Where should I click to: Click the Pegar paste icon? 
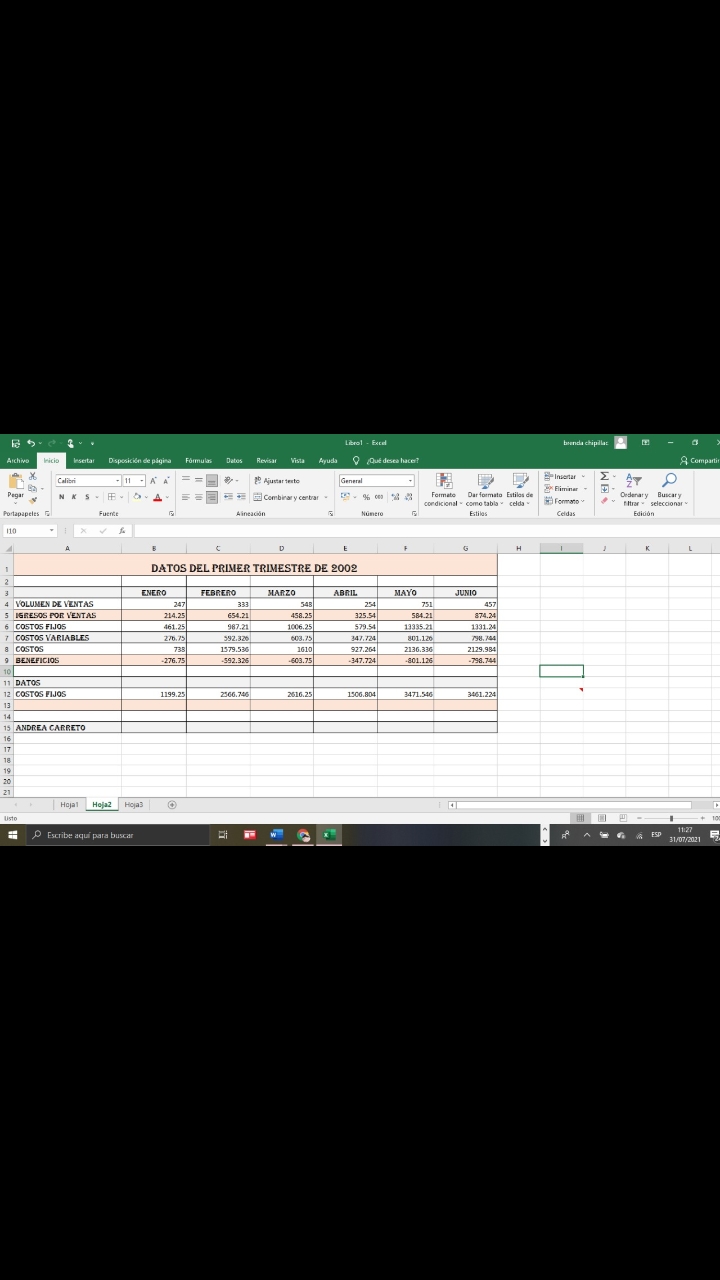tap(16, 483)
